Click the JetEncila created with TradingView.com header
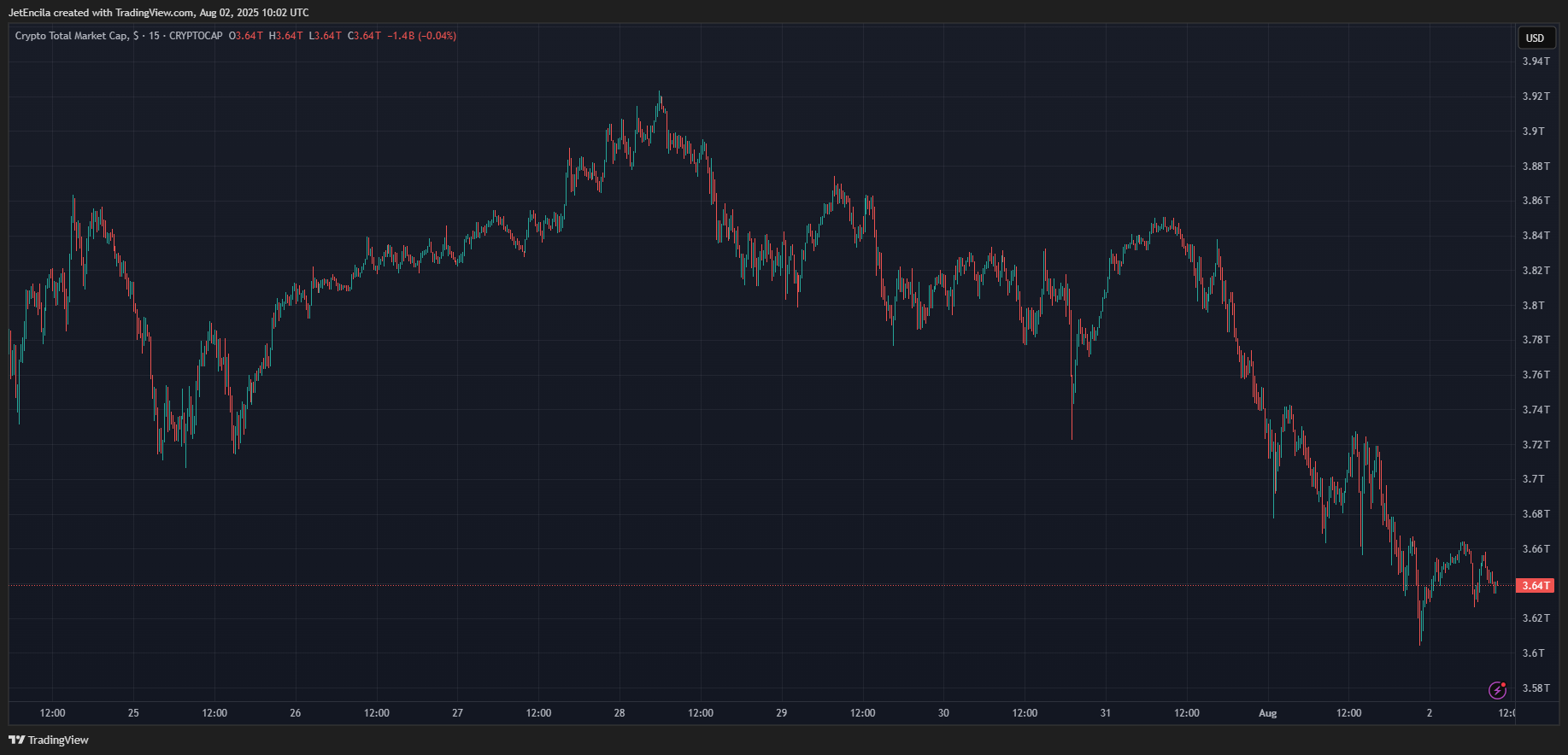This screenshot has width=1568, height=755. pyautogui.click(x=159, y=13)
